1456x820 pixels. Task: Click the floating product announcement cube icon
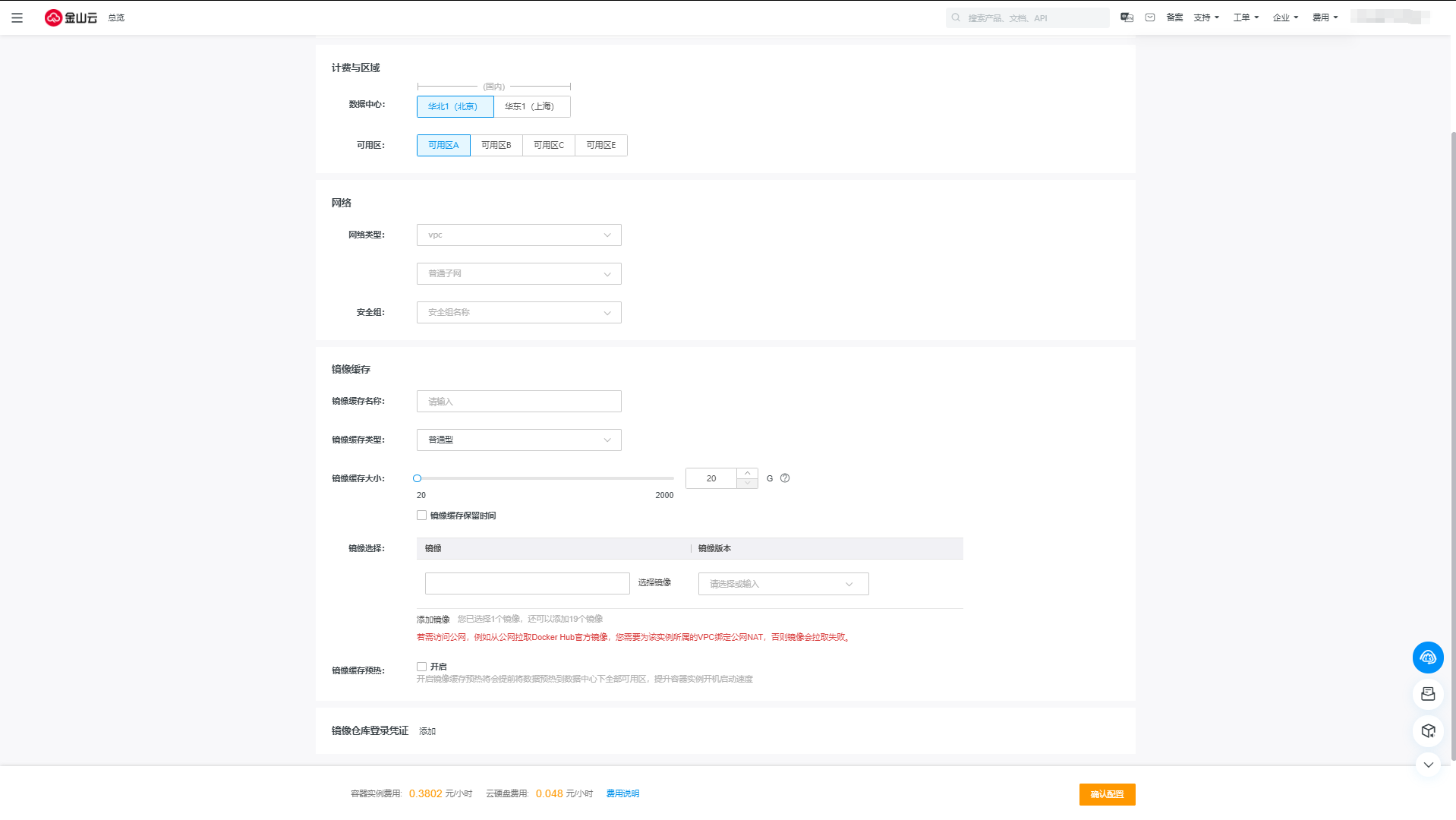1427,731
